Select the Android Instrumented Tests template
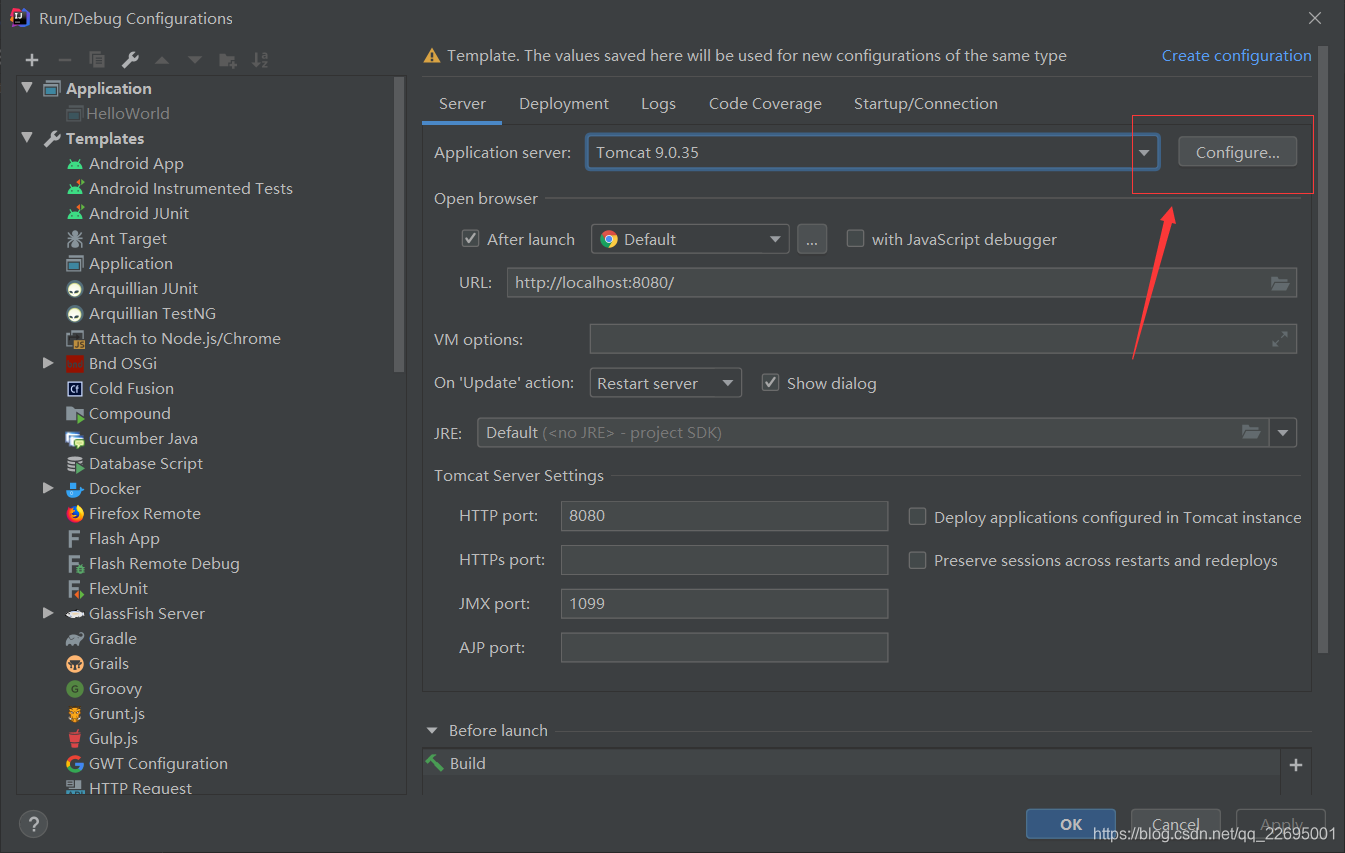Viewport: 1345px width, 853px height. (x=190, y=188)
